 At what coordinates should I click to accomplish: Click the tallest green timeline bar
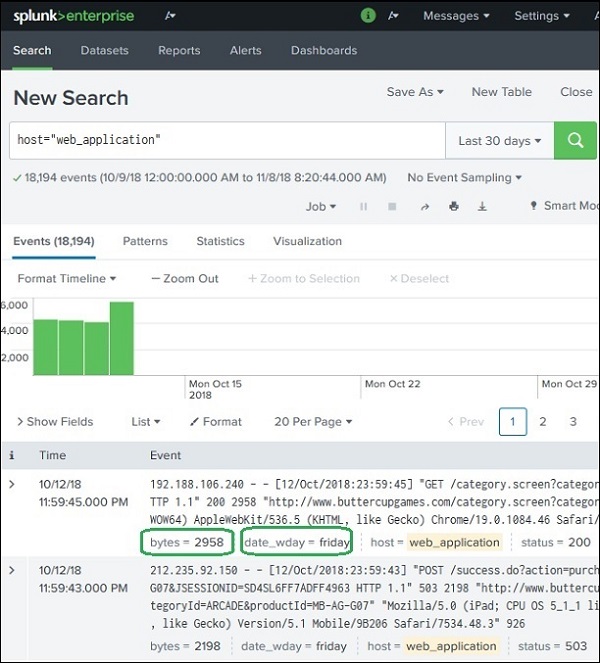tap(121, 337)
